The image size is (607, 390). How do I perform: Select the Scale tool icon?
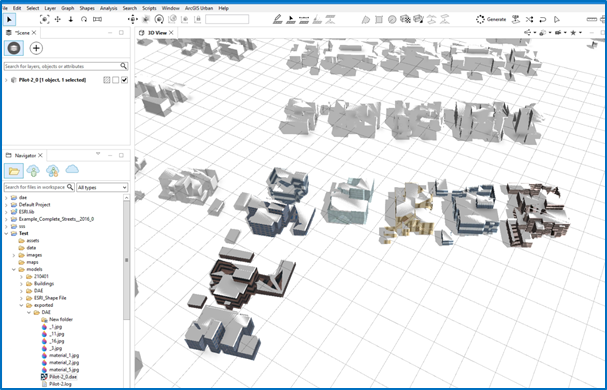point(97,19)
